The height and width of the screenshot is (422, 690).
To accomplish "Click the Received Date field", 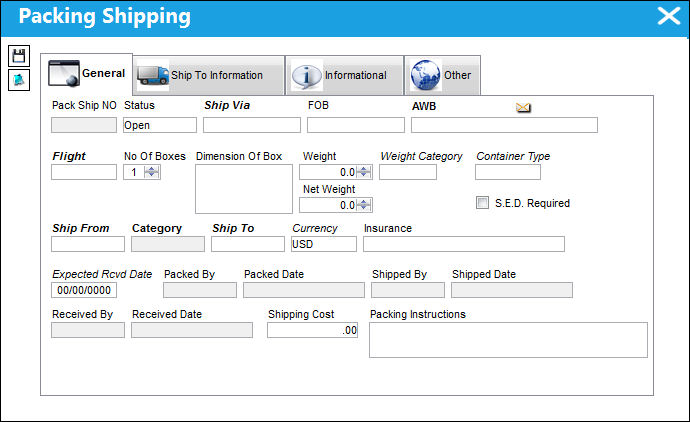I will point(192,330).
